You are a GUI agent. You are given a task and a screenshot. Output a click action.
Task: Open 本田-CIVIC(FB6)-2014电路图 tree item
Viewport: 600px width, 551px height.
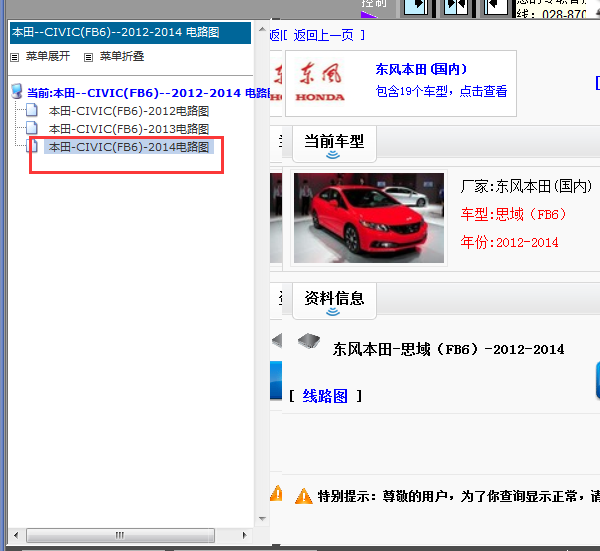tap(129, 147)
